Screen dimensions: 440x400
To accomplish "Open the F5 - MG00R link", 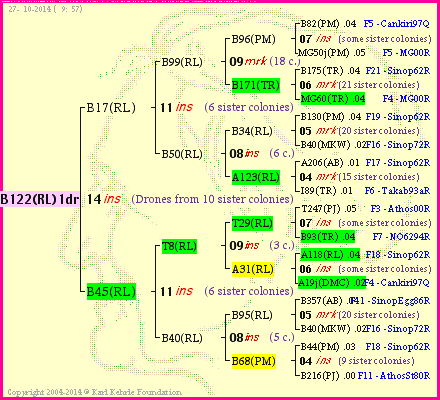I will click(406, 53).
